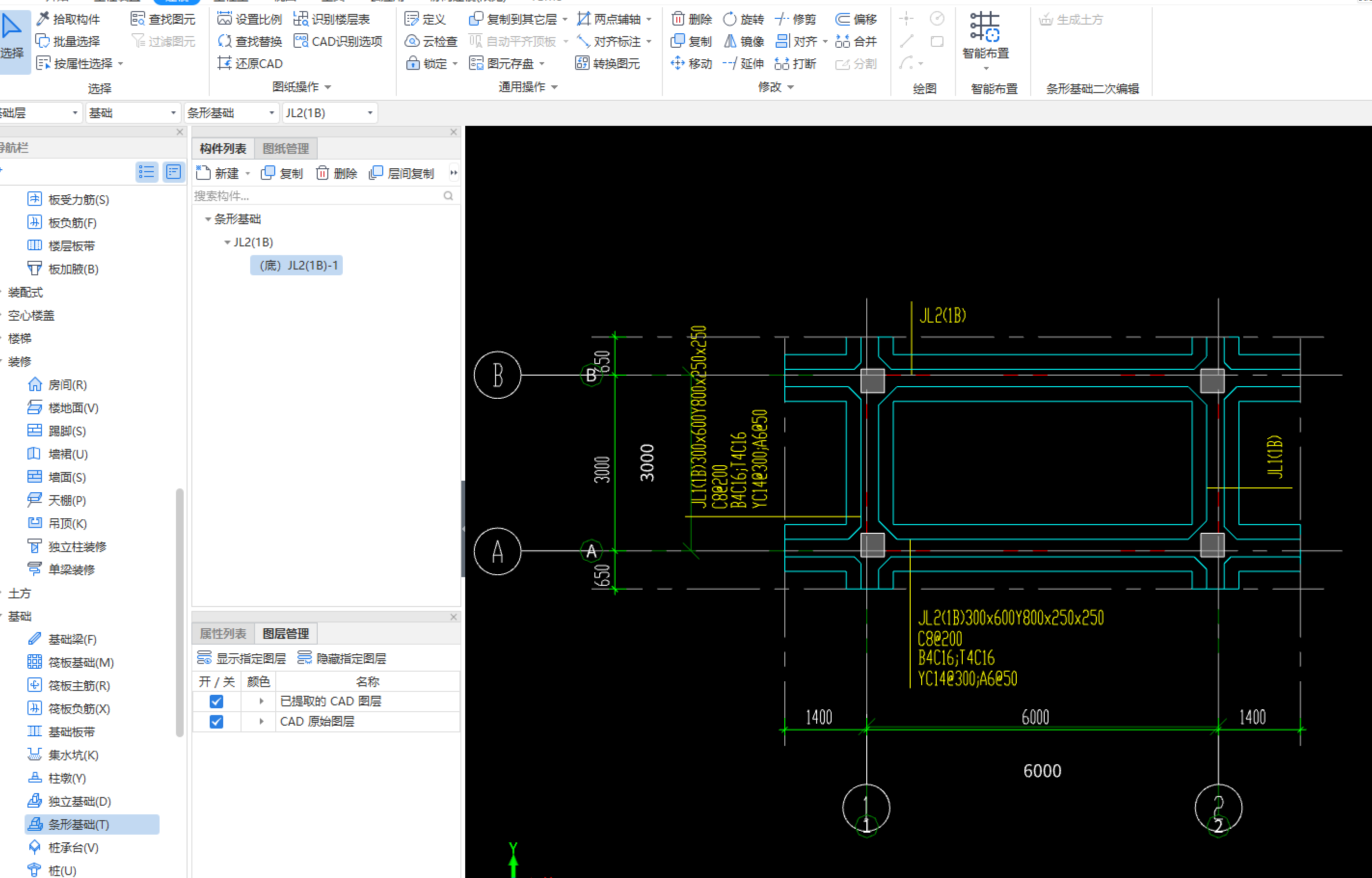Image resolution: width=1372 pixels, height=878 pixels.
Task: Click 复制 in component list toolbar
Action: [x=282, y=173]
